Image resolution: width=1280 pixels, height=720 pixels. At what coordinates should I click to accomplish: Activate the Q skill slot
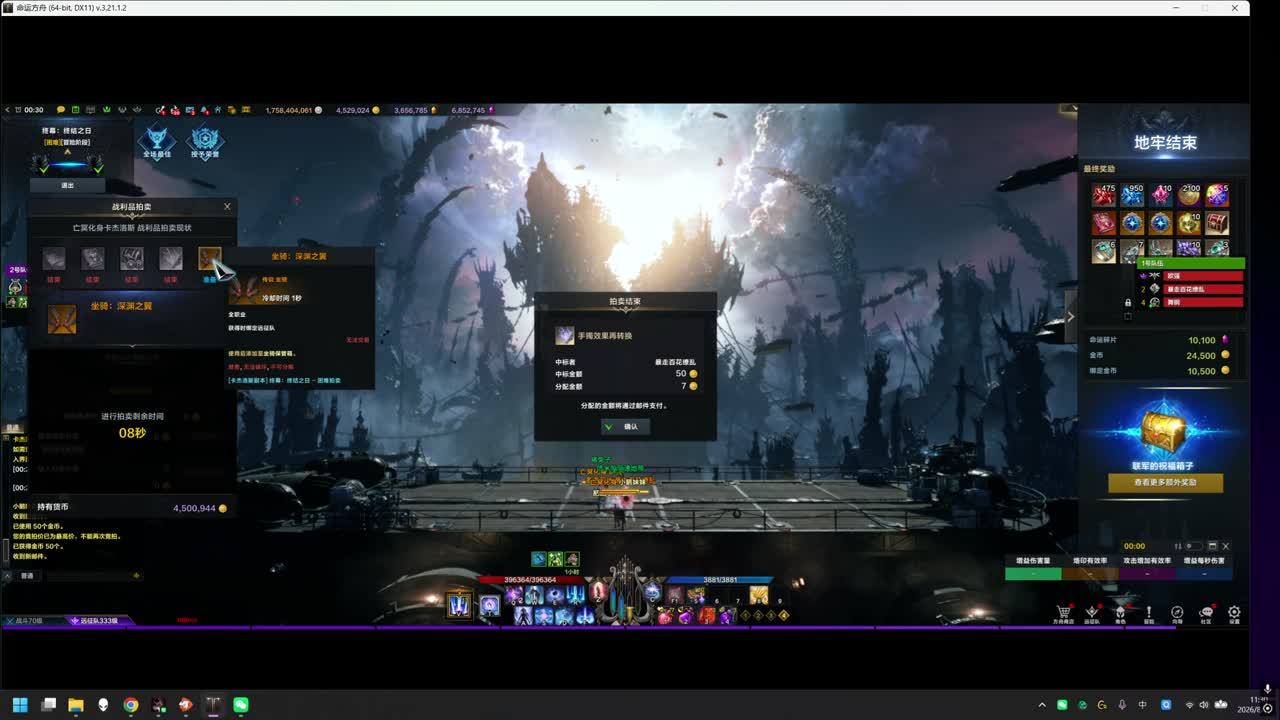[x=514, y=596]
